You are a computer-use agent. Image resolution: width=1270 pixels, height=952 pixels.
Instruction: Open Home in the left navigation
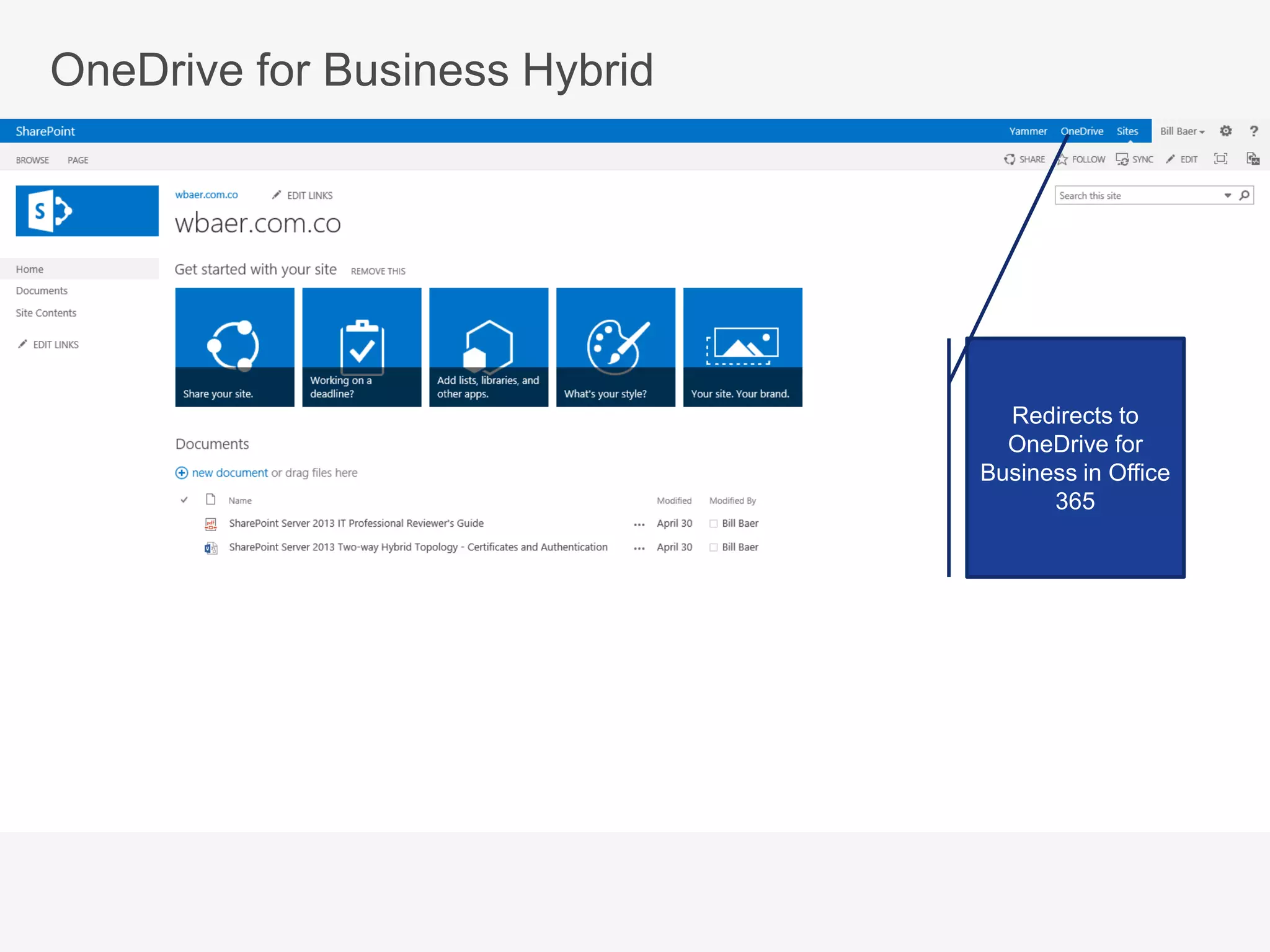click(x=79, y=269)
